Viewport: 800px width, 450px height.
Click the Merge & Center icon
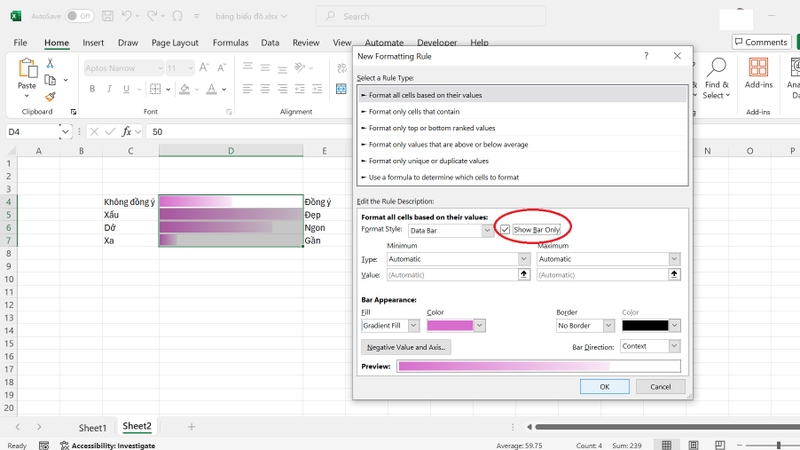pos(341,89)
